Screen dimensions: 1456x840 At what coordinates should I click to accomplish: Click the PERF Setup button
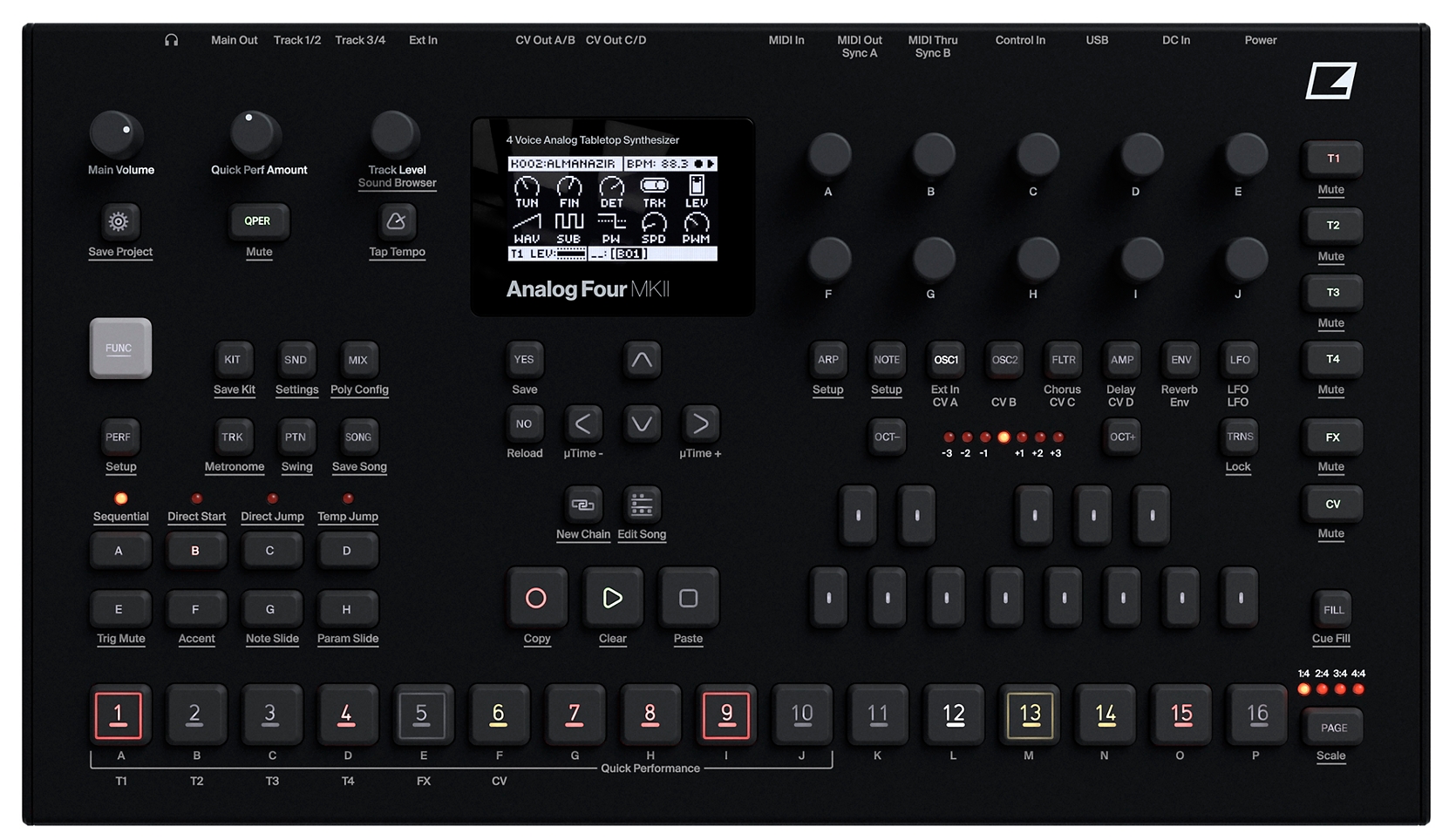118,437
